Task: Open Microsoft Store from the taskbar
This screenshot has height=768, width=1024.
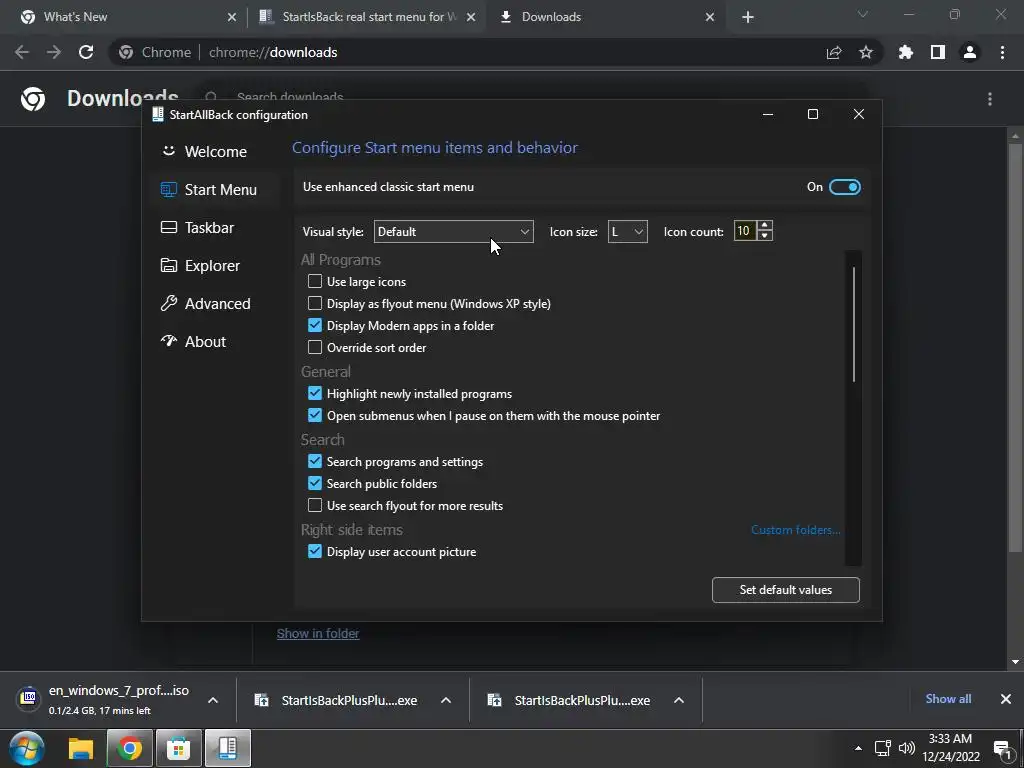Action: [178, 748]
